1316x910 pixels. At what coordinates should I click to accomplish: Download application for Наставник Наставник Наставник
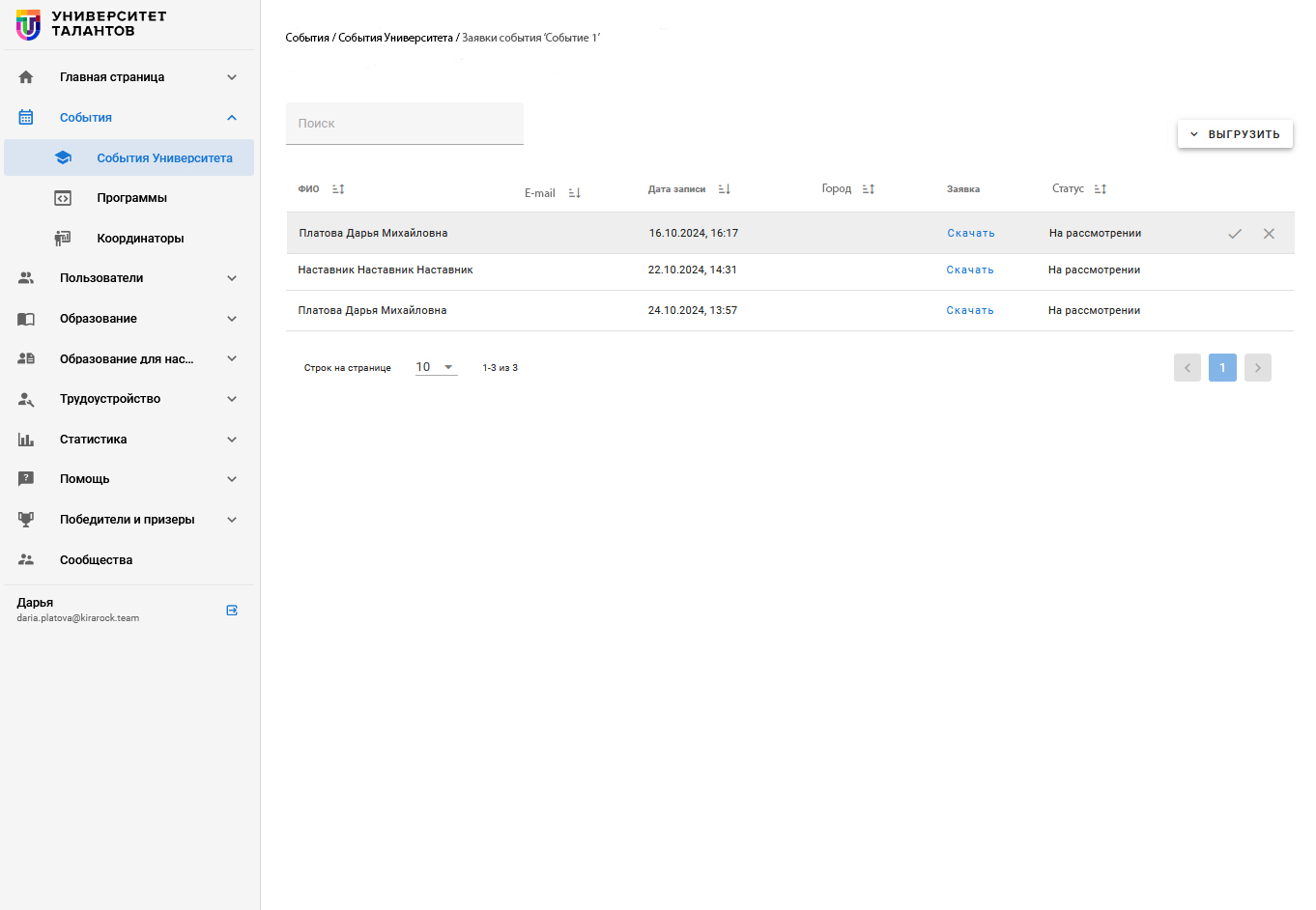point(970,270)
